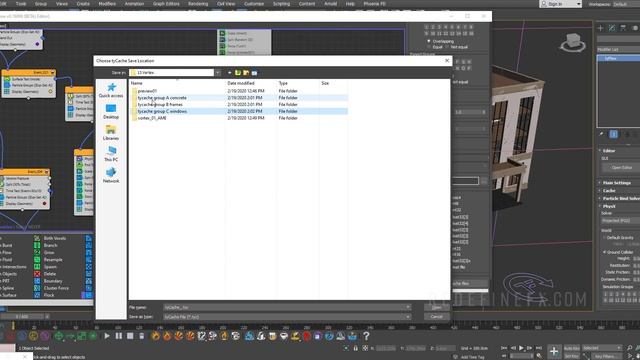Viewport: 640px width, 360px height.
Task: Open the Arnold menu
Action: point(331,4)
